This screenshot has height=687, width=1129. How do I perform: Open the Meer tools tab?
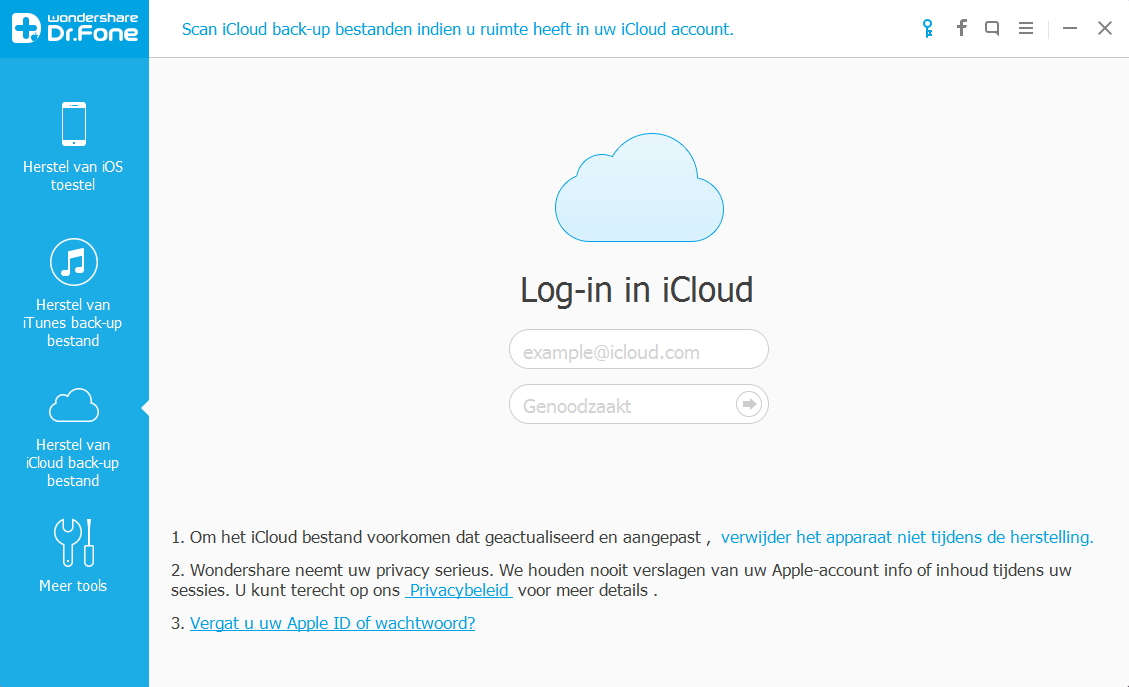(73, 556)
